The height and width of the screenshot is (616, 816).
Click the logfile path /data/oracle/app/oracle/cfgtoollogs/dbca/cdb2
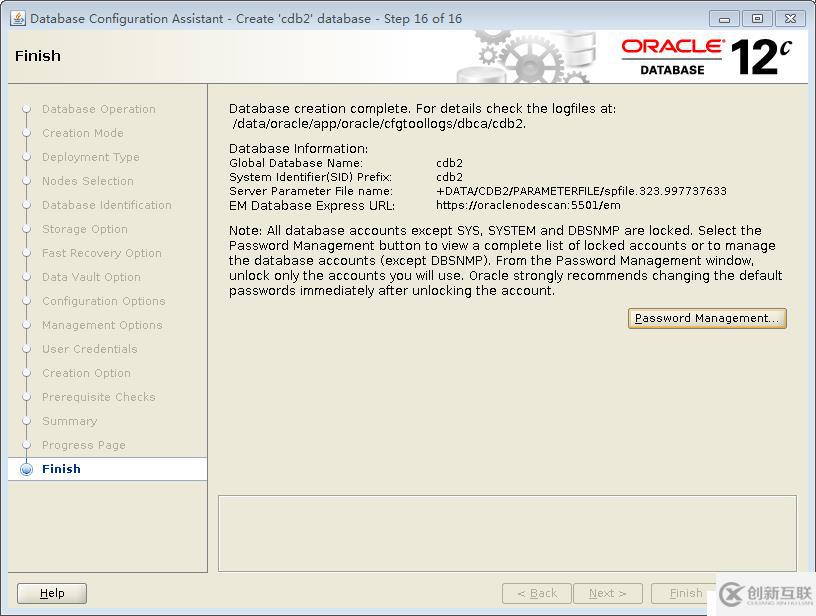pos(379,124)
